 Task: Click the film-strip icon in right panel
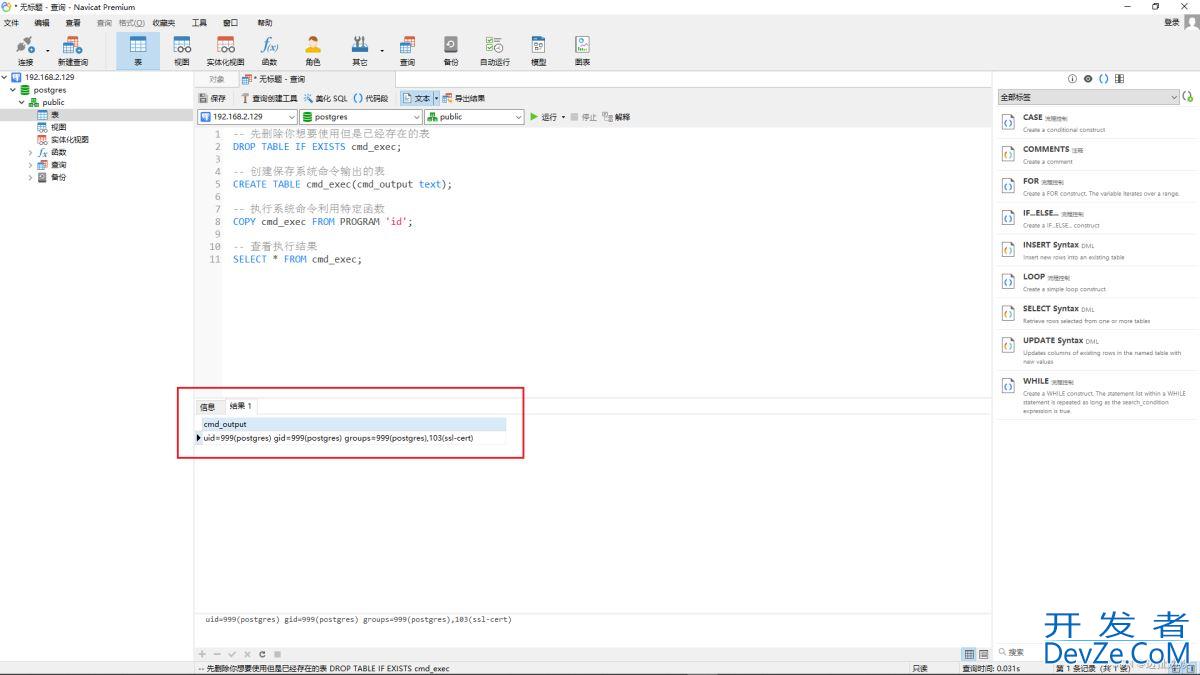pyautogui.click(x=1119, y=79)
